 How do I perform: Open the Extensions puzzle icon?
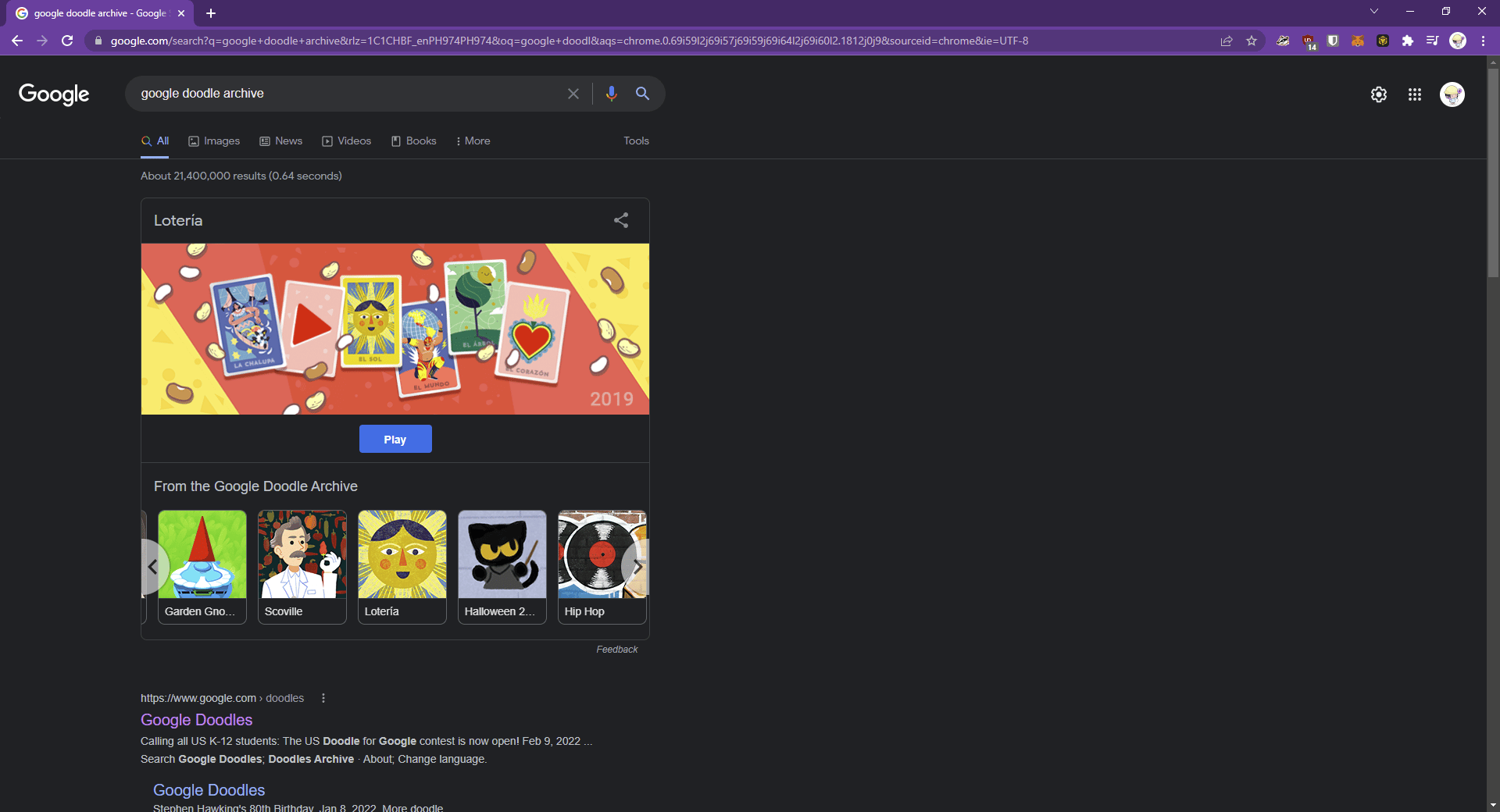pyautogui.click(x=1408, y=41)
